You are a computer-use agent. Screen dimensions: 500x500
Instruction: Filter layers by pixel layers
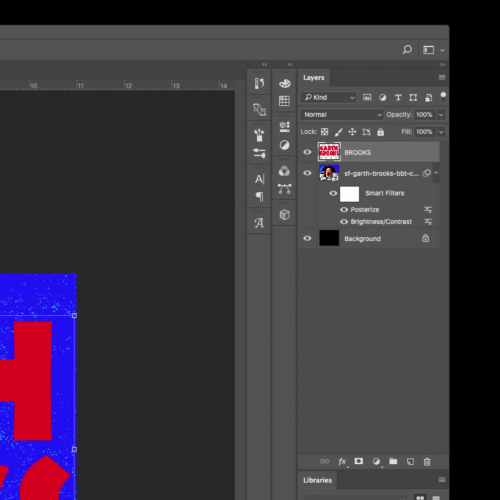pos(367,97)
